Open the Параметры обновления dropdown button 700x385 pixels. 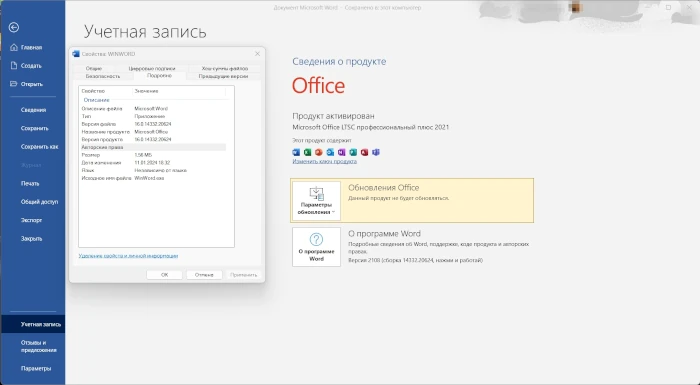[316, 201]
